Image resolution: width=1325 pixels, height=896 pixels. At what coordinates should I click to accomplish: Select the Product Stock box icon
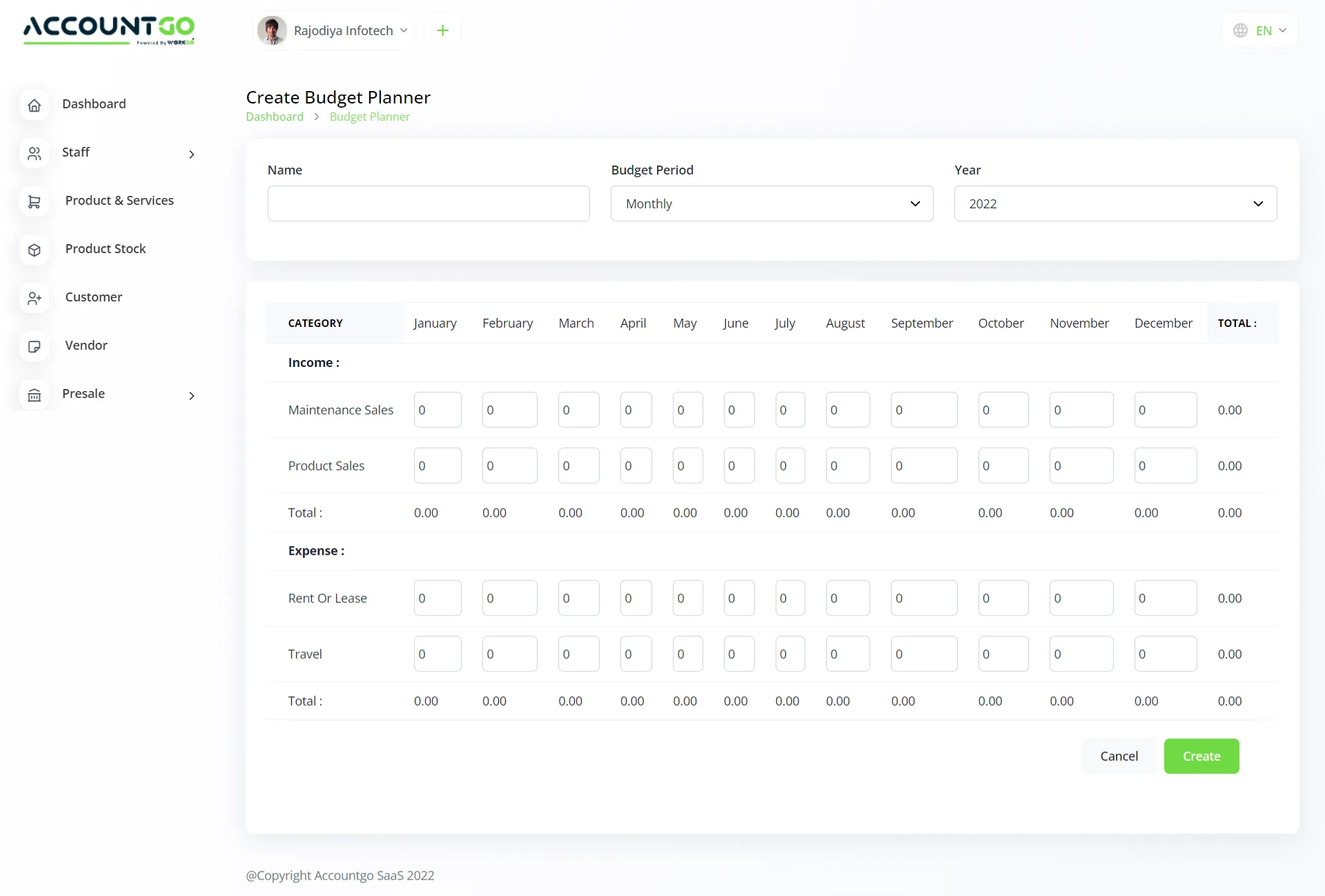(35, 250)
